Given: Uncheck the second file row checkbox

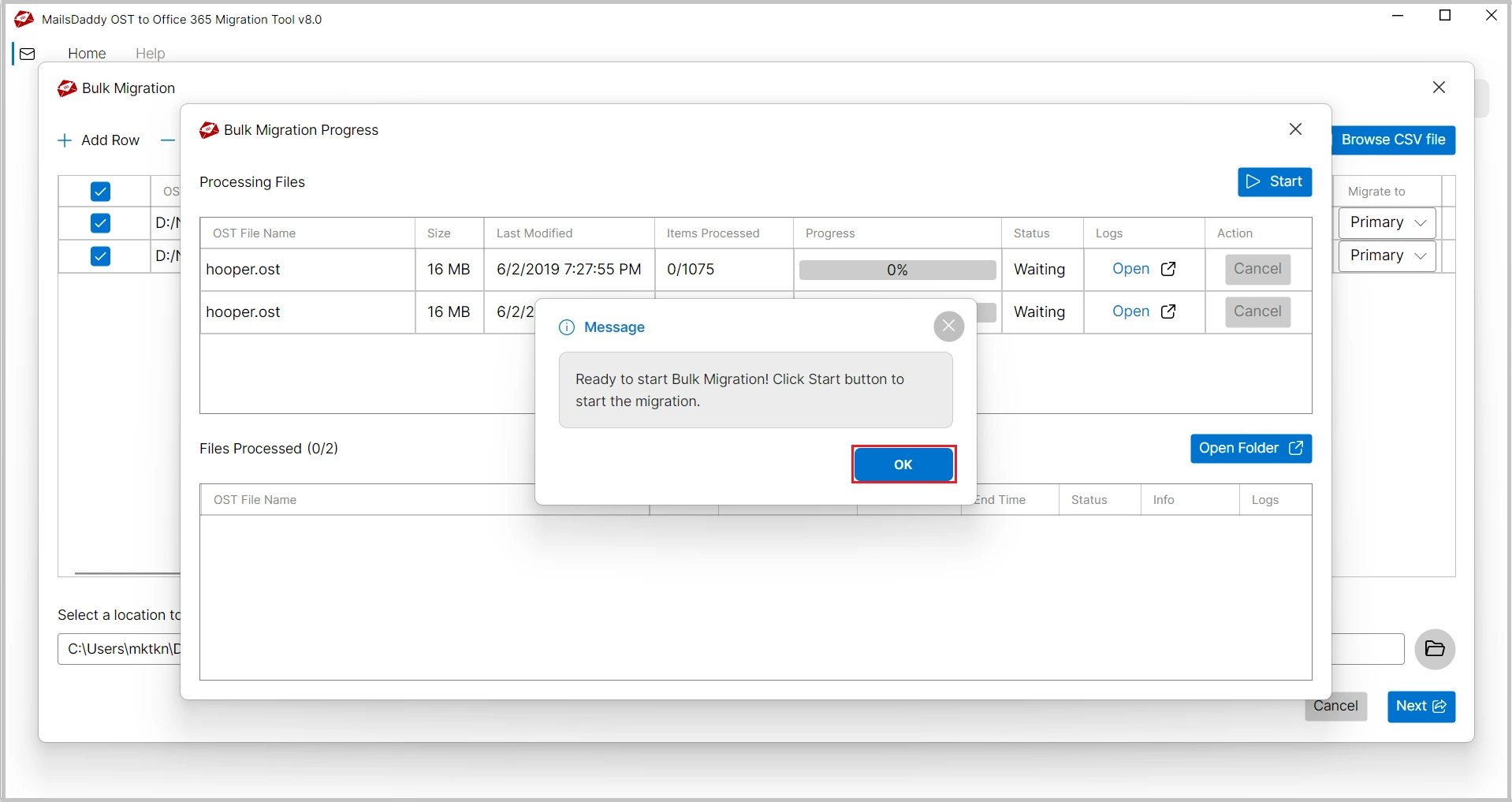Looking at the screenshot, I should (100, 256).
